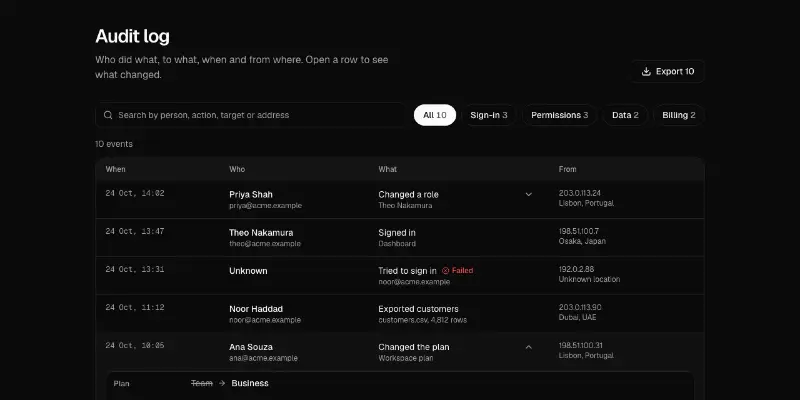Click Theo Nakamura under Changed a role
Viewport: 800px width, 400px height.
405,206
